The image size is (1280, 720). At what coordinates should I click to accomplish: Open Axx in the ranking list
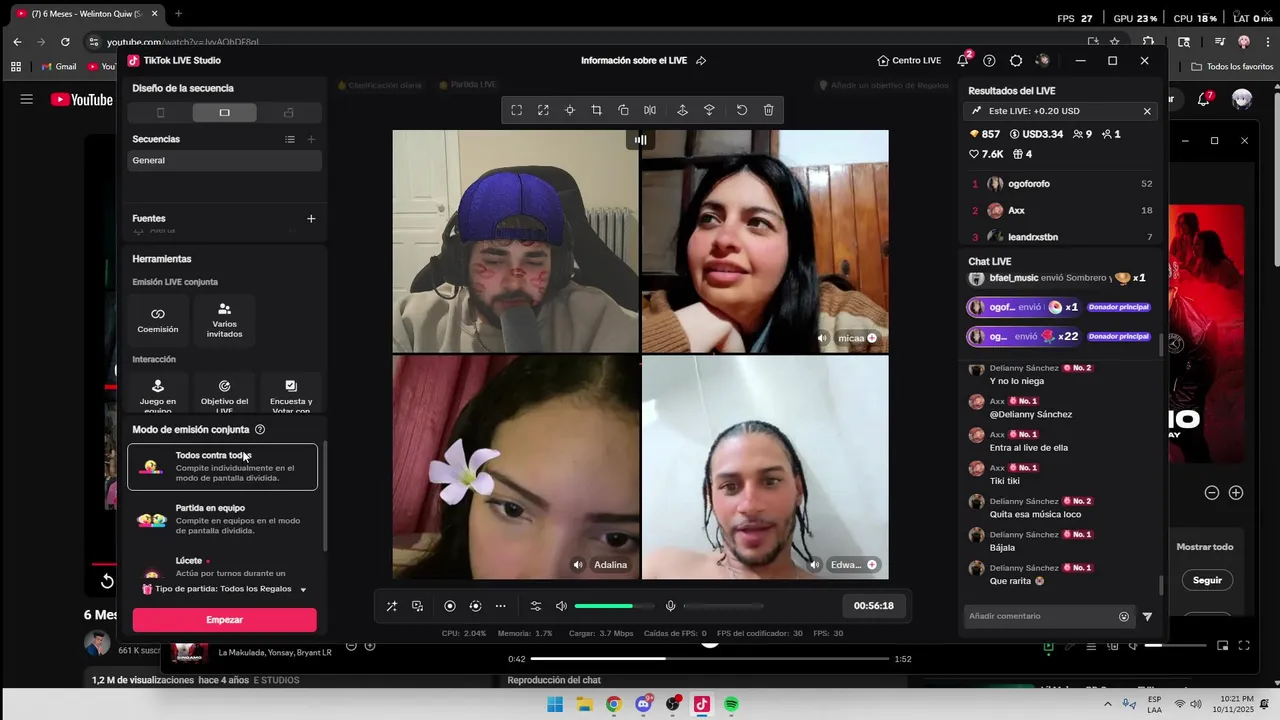[x=1062, y=211]
